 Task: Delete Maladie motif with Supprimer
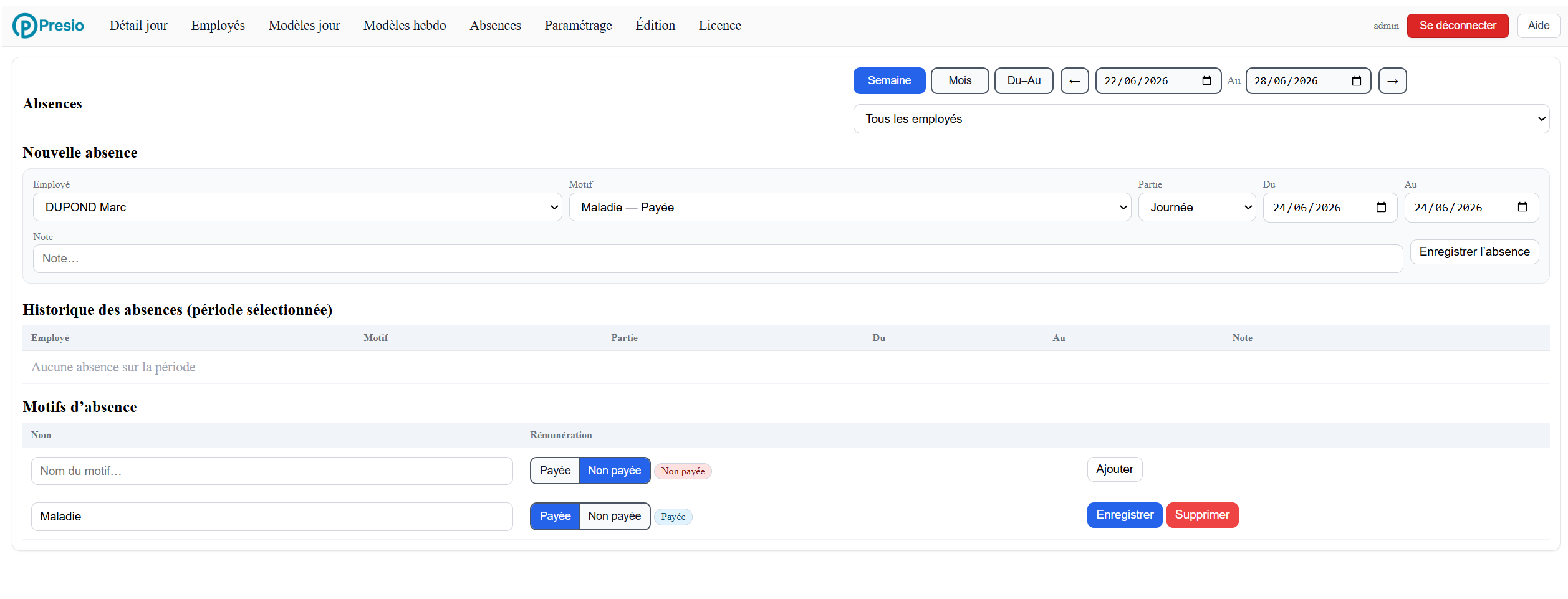(x=1202, y=515)
